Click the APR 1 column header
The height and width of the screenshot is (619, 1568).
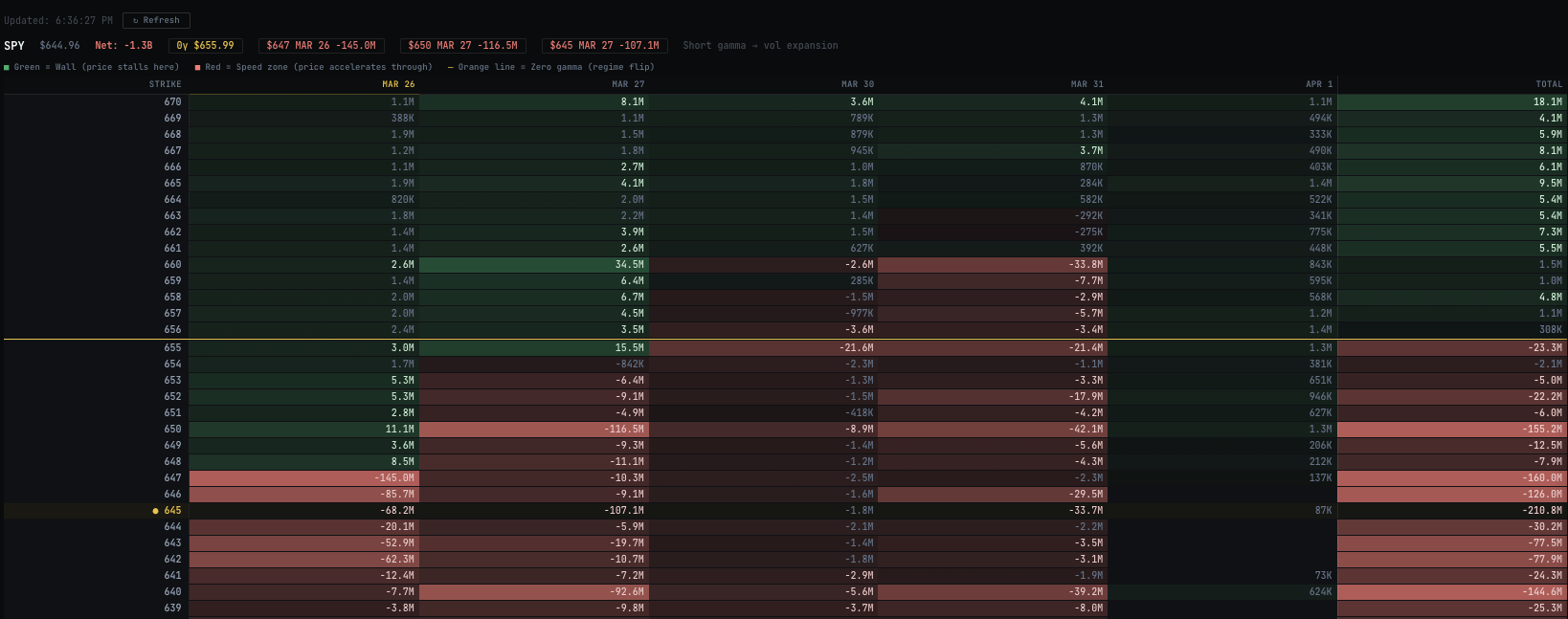[1319, 84]
